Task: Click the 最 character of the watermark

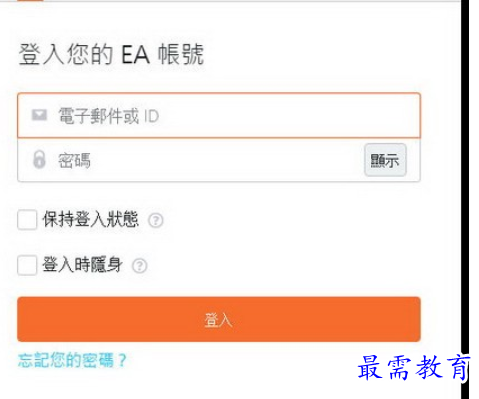Action: tap(370, 367)
